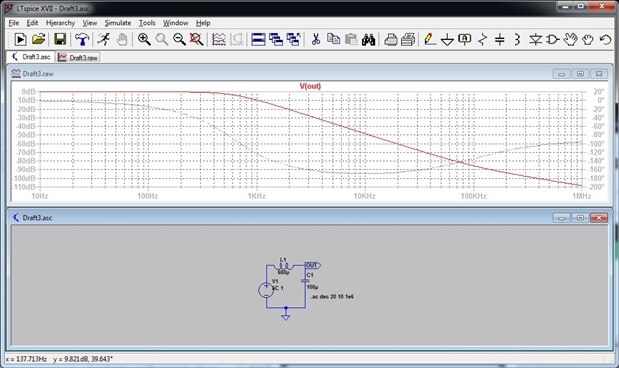Click the Undo arrow icon
Viewport: 619px width, 368px height.
click(605, 39)
